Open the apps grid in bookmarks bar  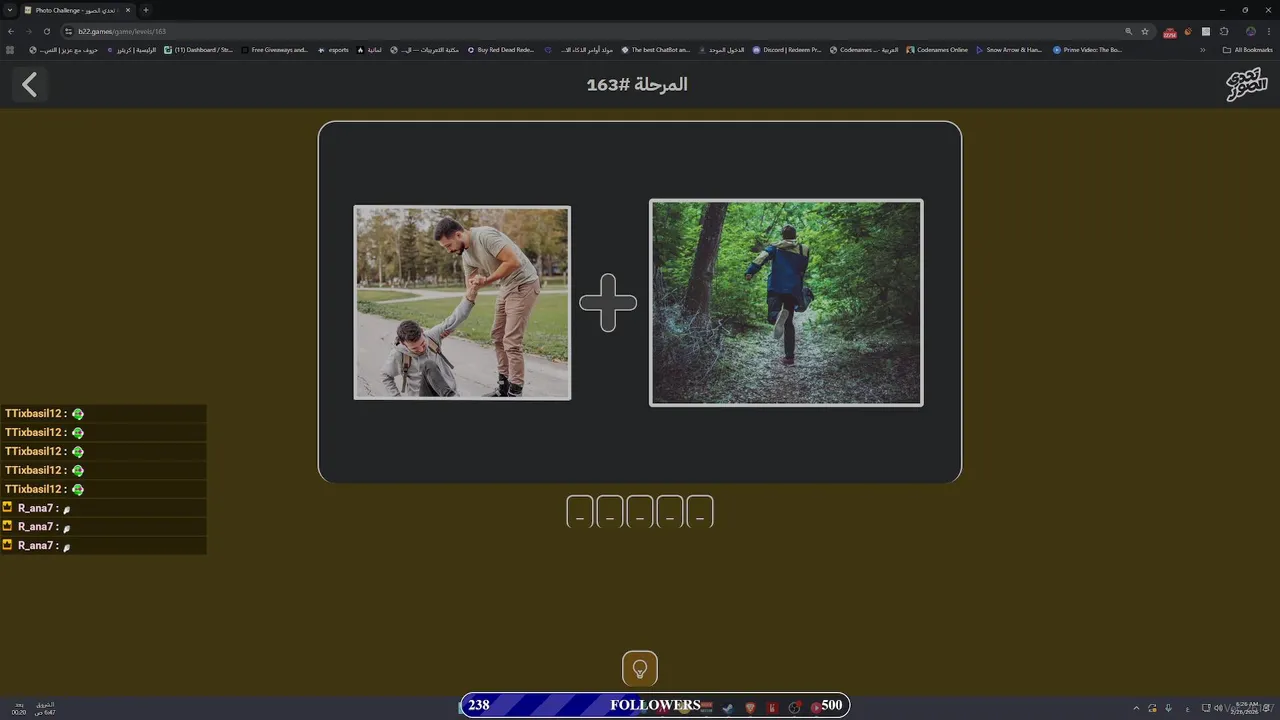click(10, 50)
